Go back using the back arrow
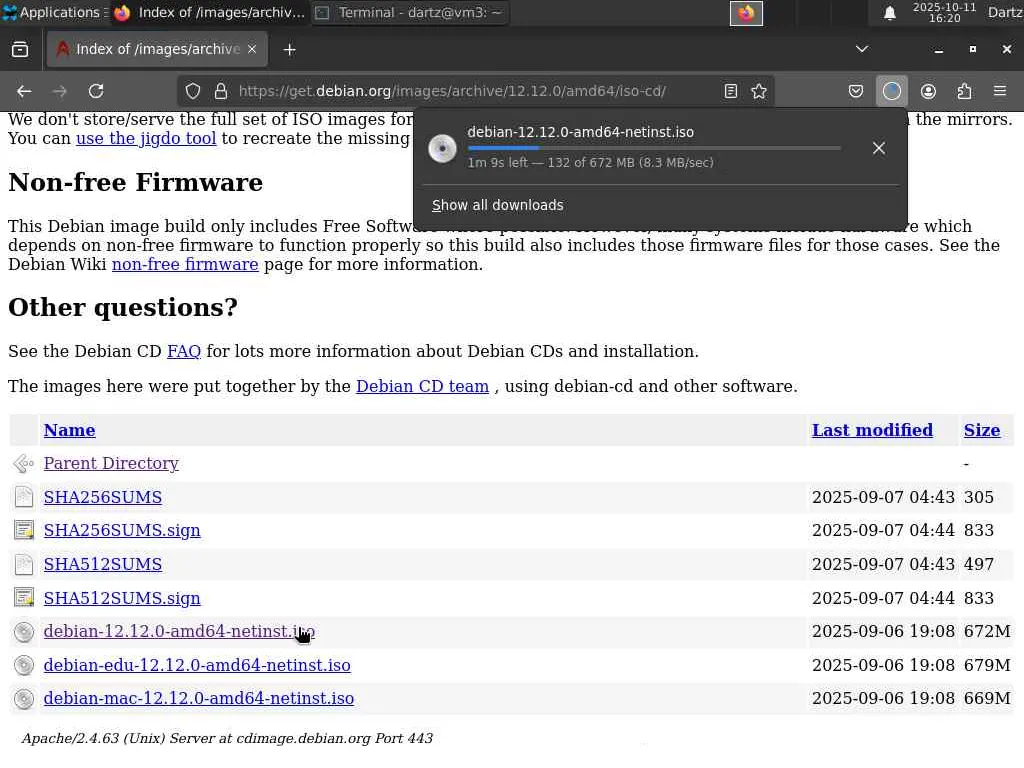1024x768 pixels. click(24, 91)
